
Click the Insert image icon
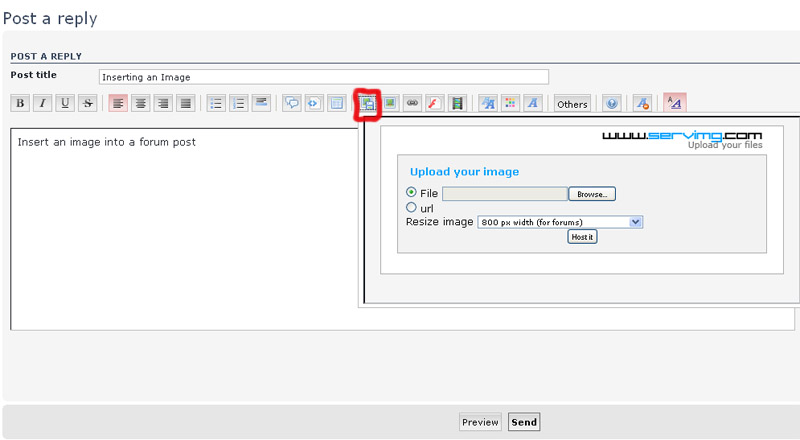point(390,104)
